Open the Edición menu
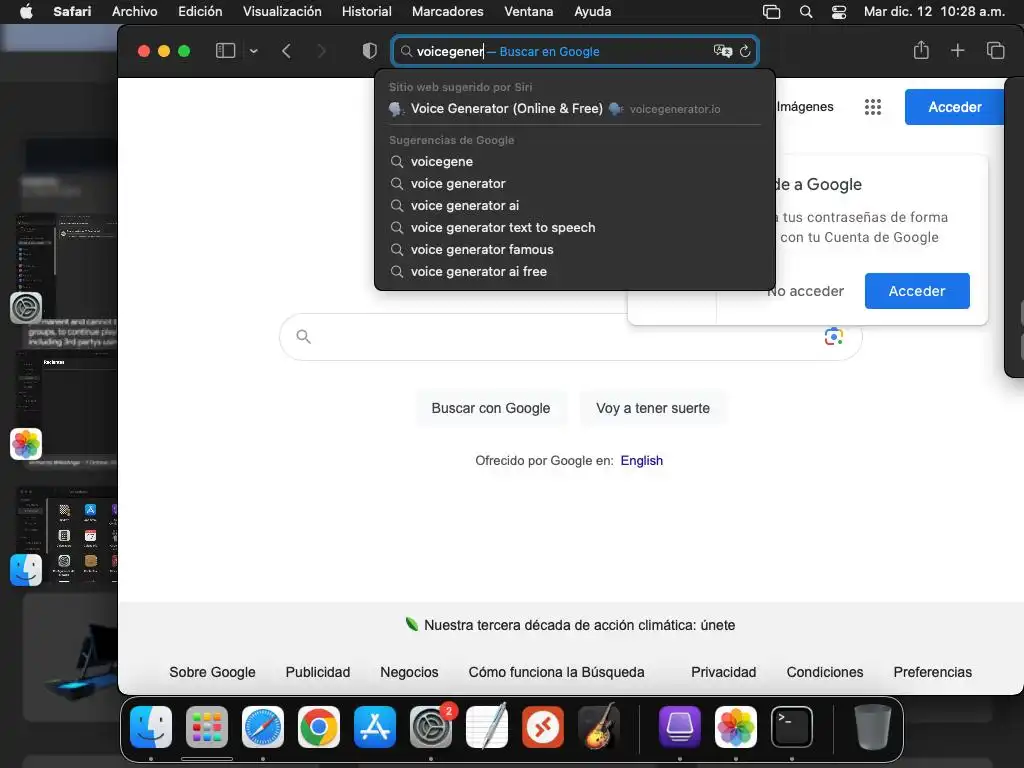This screenshot has width=1024, height=768. pos(200,11)
